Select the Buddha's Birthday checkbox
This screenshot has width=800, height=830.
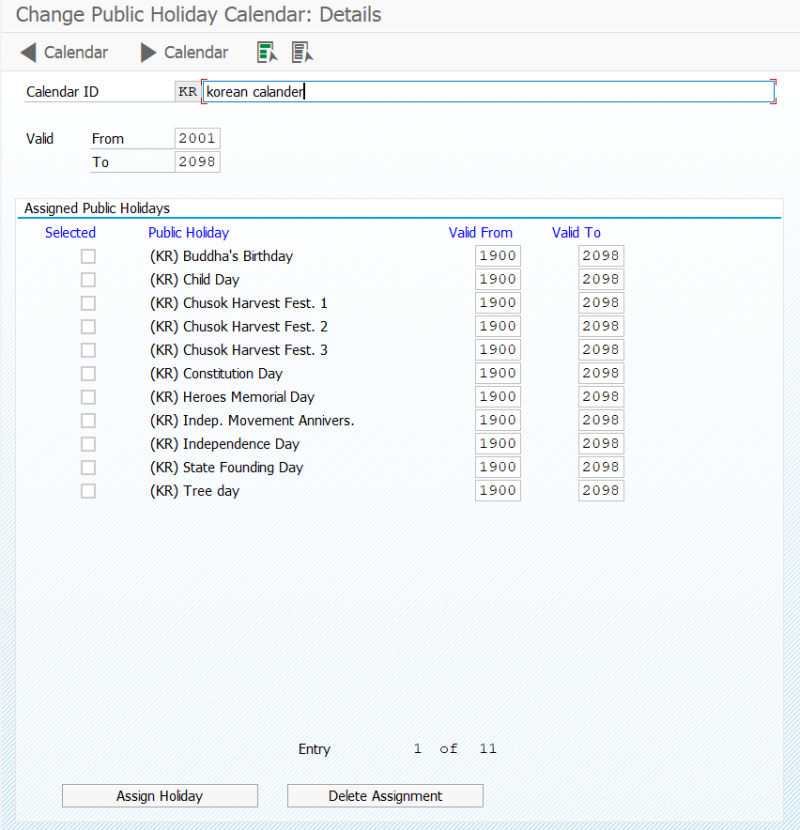(88, 256)
